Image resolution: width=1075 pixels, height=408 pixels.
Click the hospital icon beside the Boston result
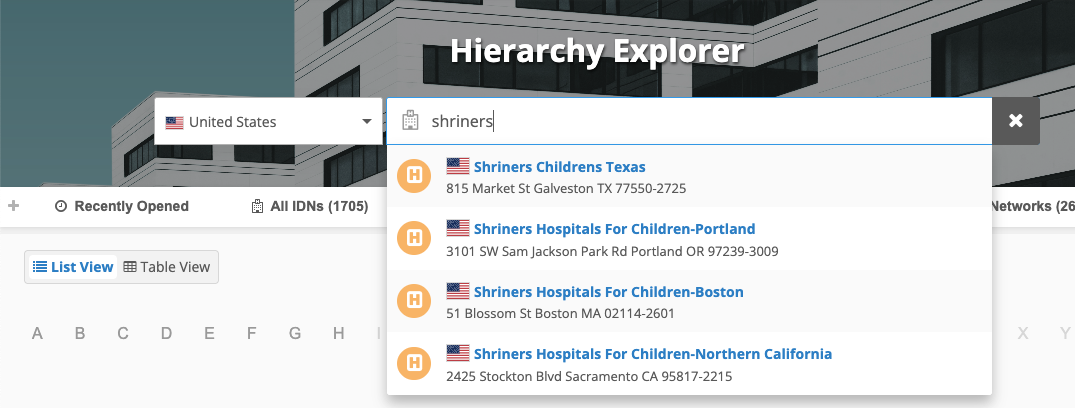pyautogui.click(x=414, y=300)
